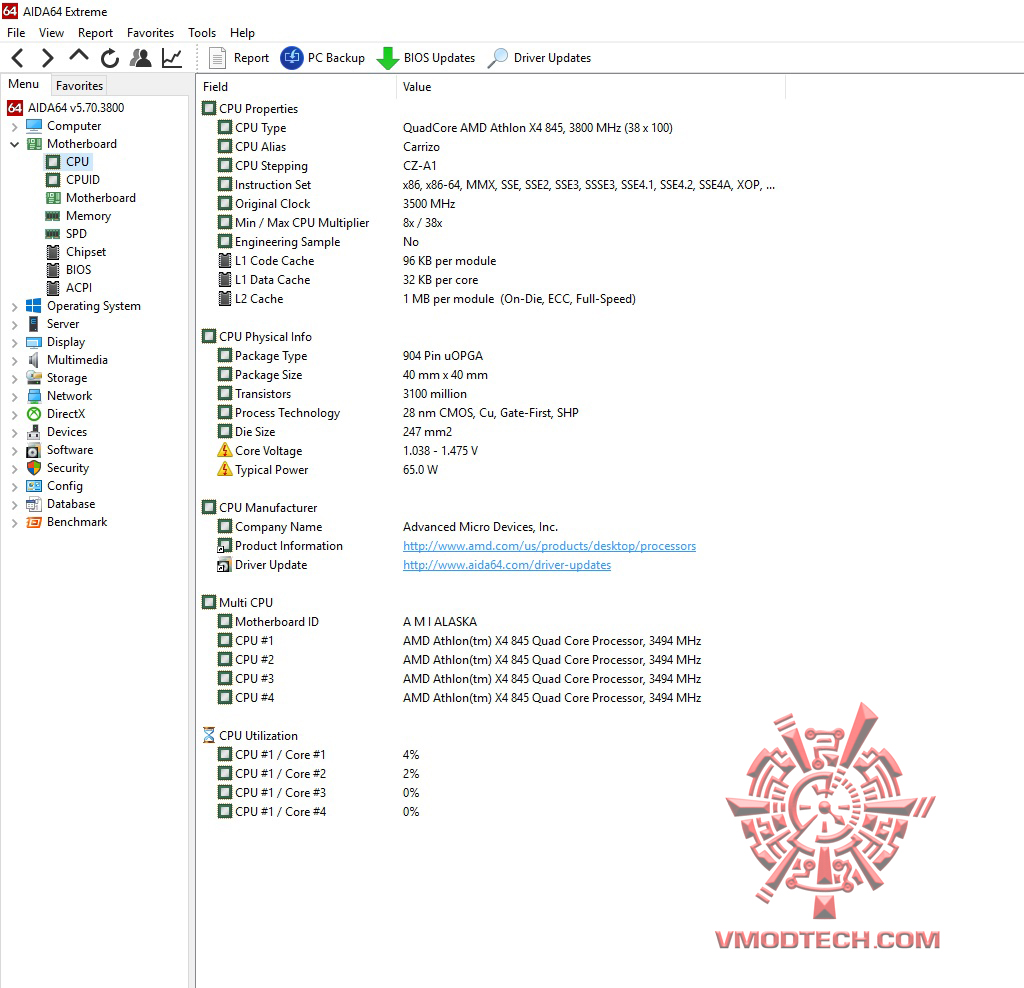Switch to the Favorites tab
Viewport: 1024px width, 988px height.
(x=79, y=86)
